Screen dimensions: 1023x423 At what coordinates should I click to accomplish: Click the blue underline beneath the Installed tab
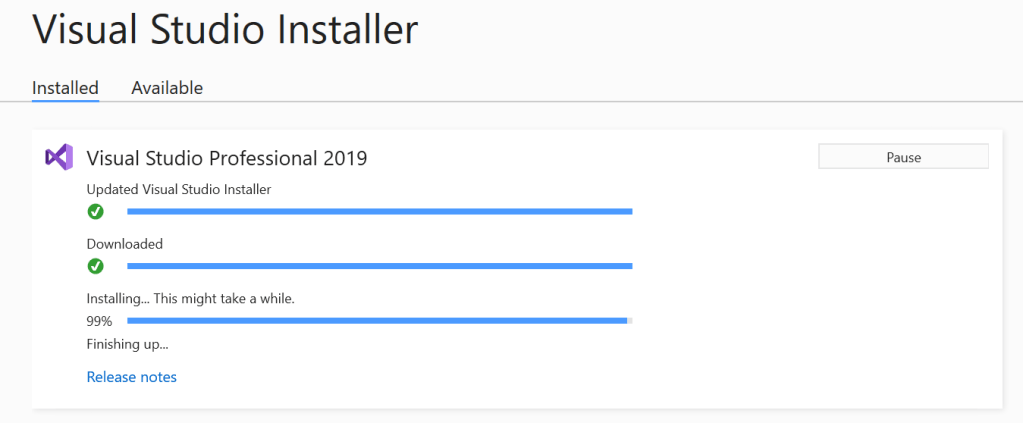click(65, 100)
